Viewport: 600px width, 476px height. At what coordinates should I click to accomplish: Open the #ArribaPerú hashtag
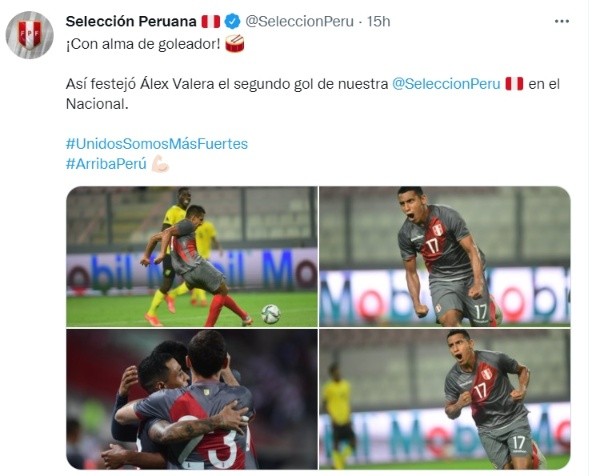coord(106,164)
